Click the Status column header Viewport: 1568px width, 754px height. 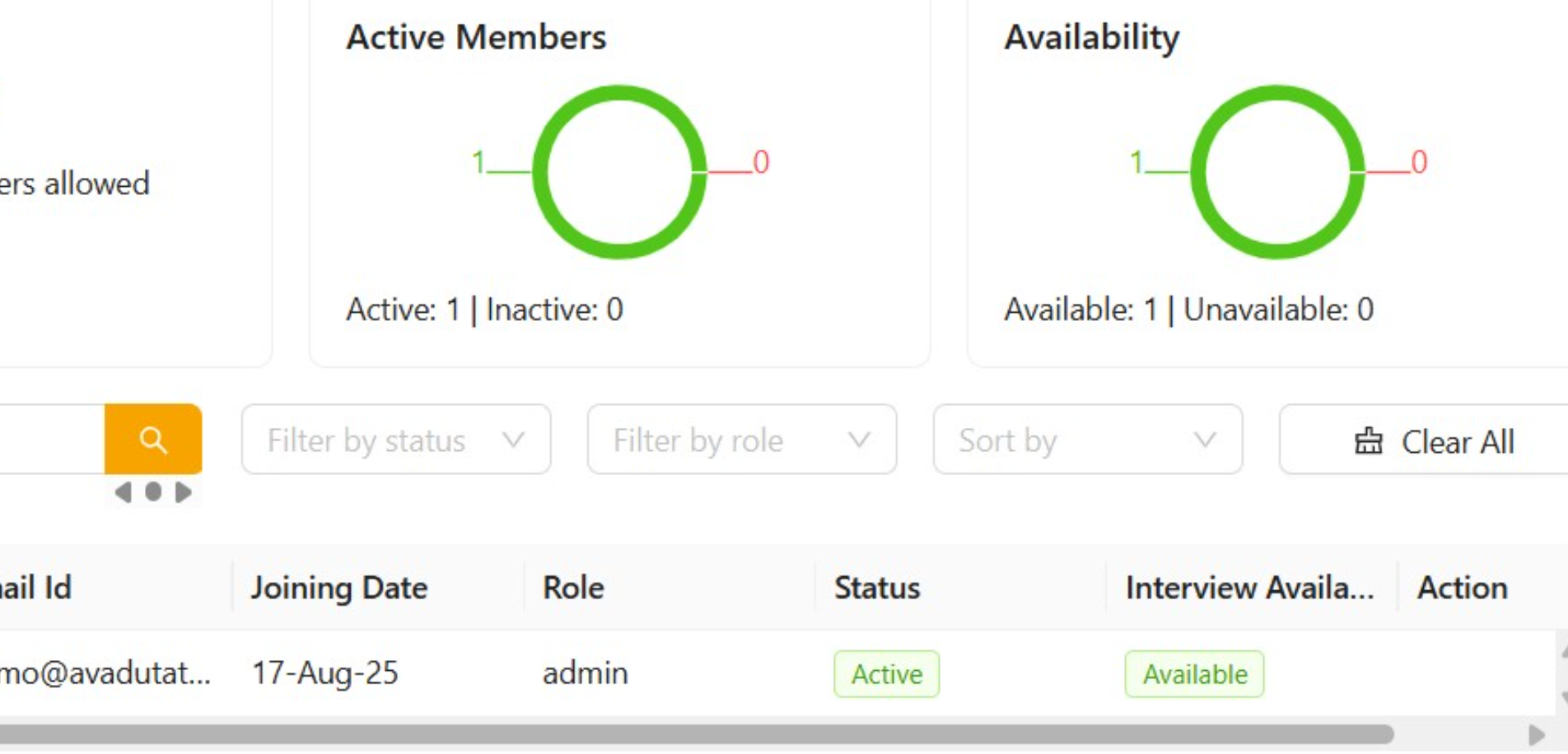[x=877, y=588]
